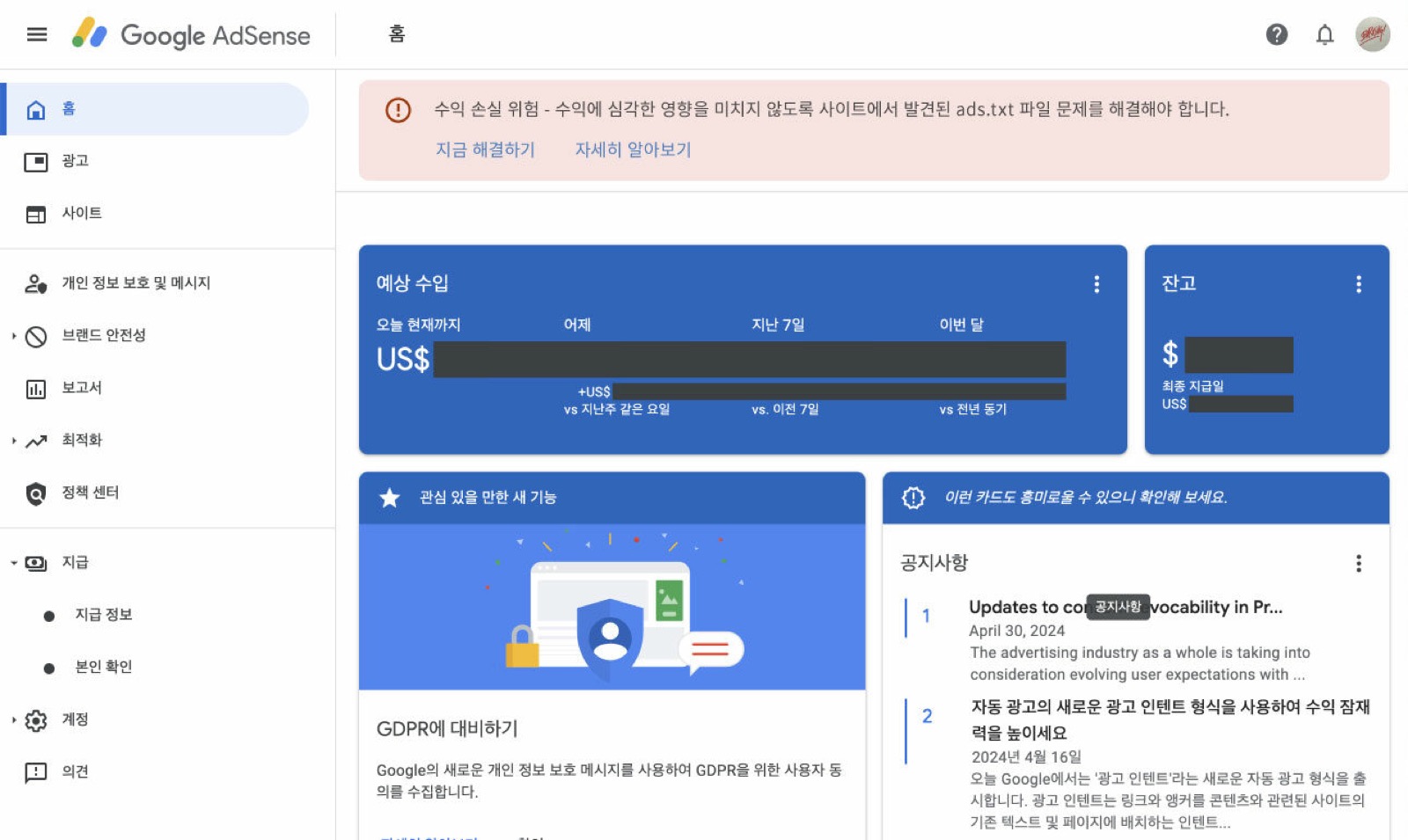Open 정책 센터 in the sidebar
This screenshot has width=1408, height=840.
coord(90,492)
